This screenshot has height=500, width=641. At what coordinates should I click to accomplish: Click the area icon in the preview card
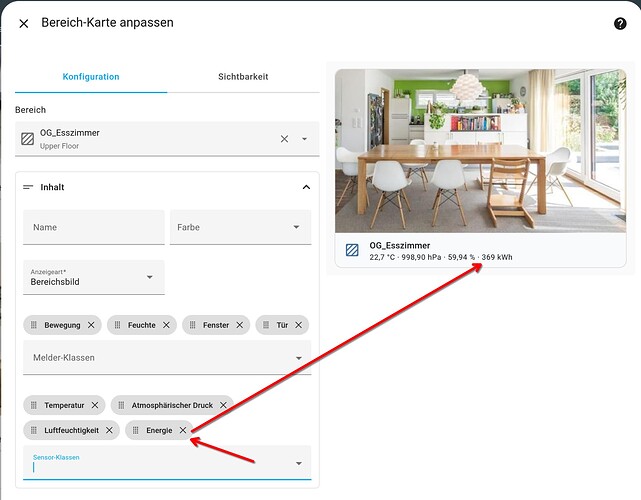tap(352, 250)
